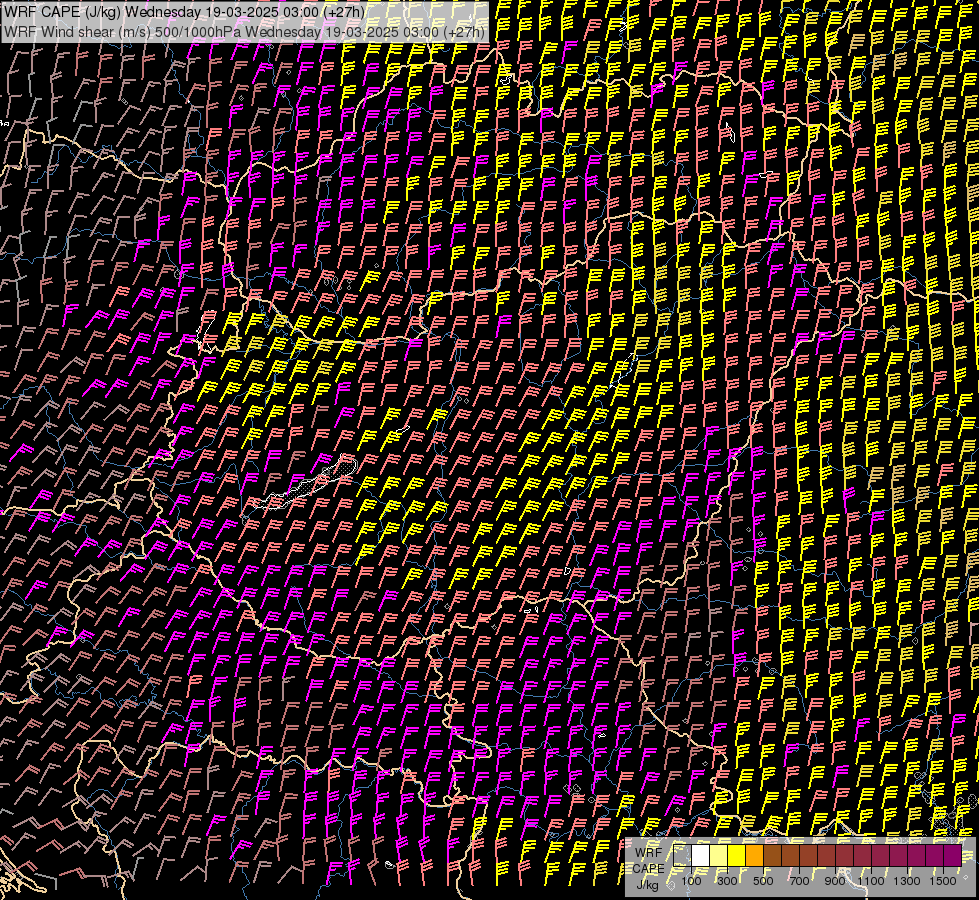Click the orange CAPE legend swatch
Image resolution: width=979 pixels, height=900 pixels.
tap(754, 856)
